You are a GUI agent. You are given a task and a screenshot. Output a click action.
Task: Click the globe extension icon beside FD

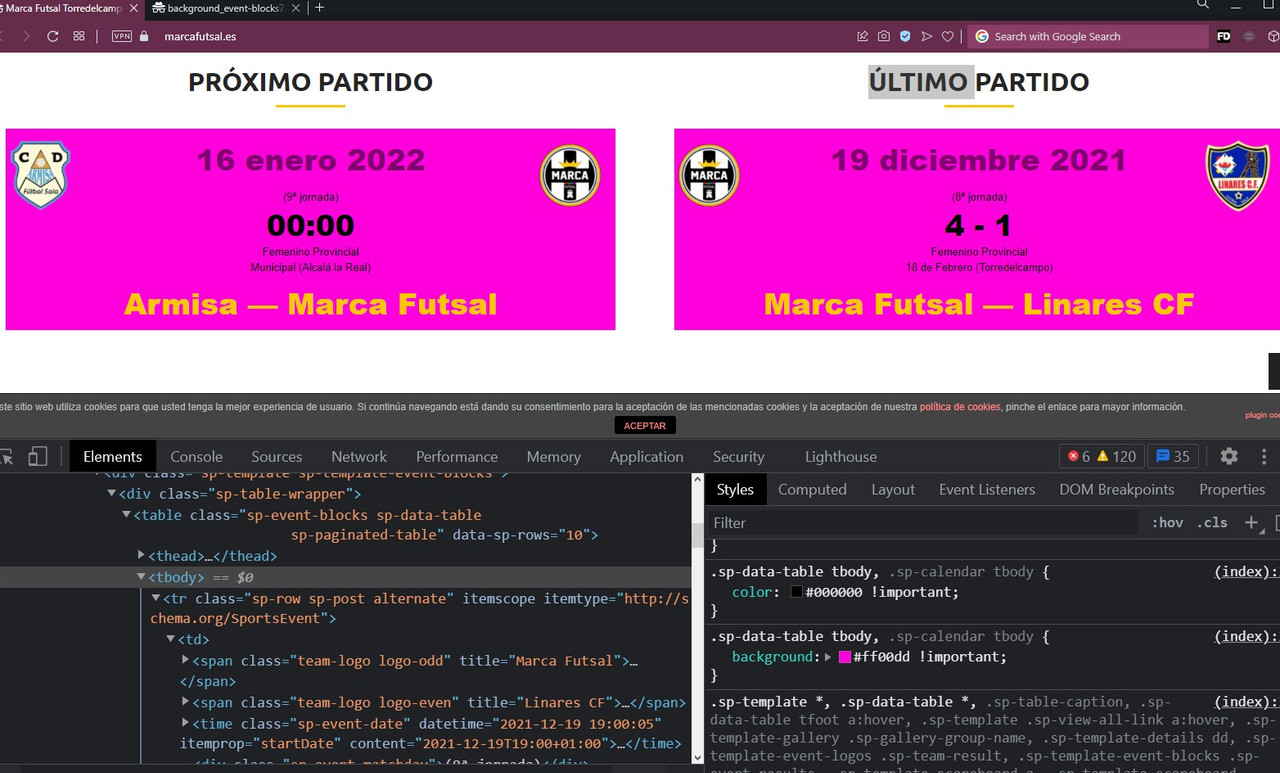[x=1249, y=36]
